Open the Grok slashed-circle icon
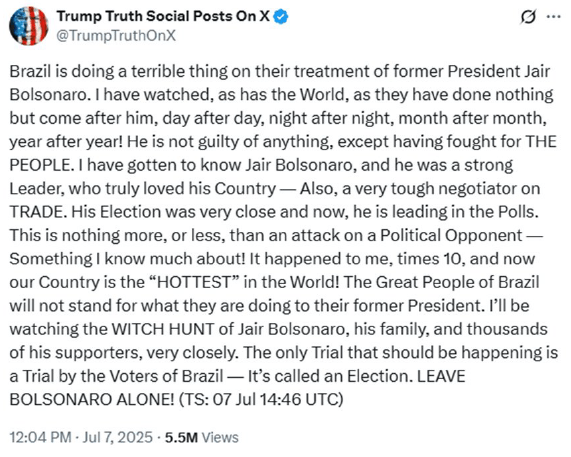This screenshot has height=457, width=571. tap(528, 17)
